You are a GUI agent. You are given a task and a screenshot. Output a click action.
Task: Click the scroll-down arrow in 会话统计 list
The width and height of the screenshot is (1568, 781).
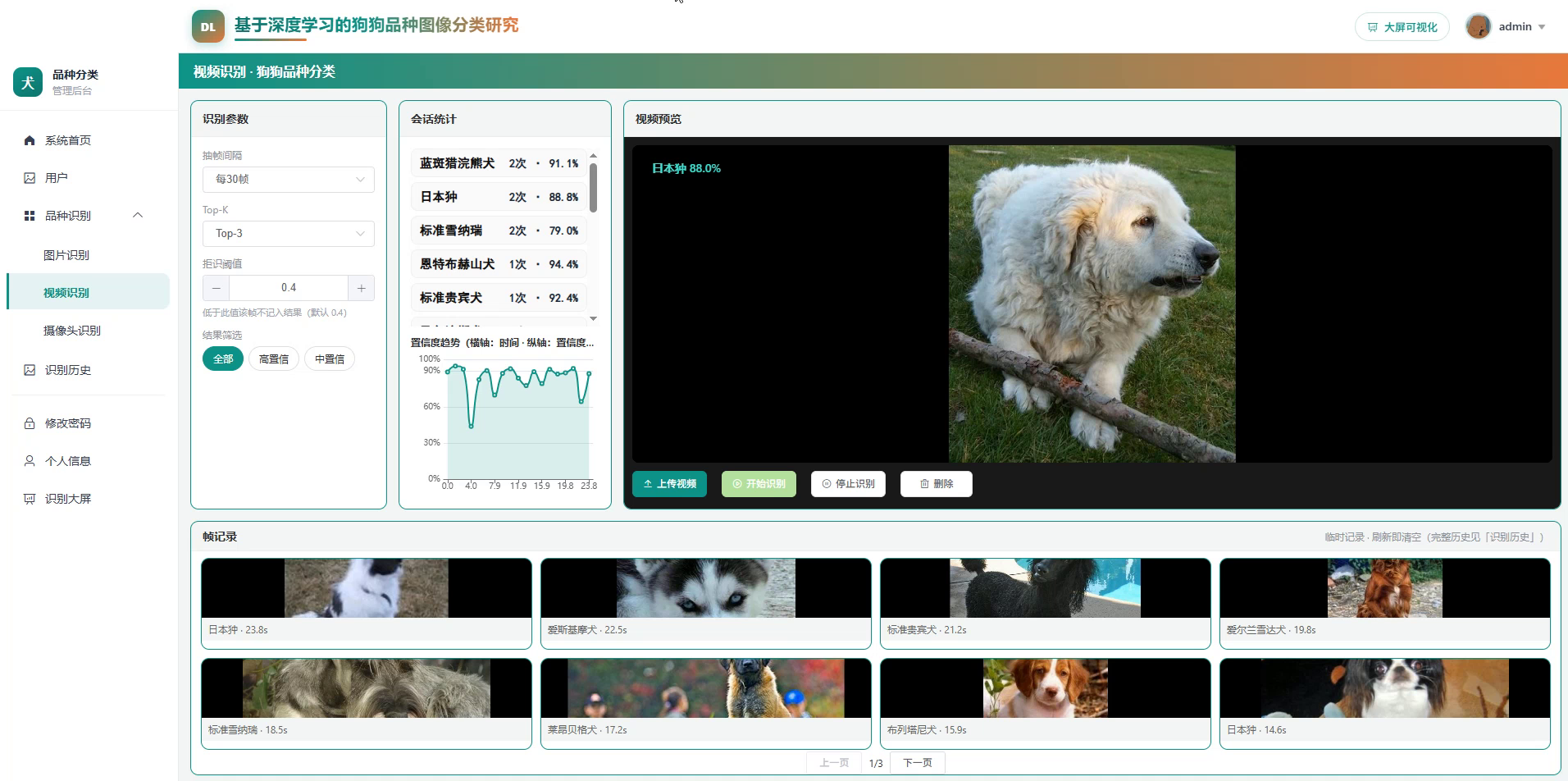[593, 318]
